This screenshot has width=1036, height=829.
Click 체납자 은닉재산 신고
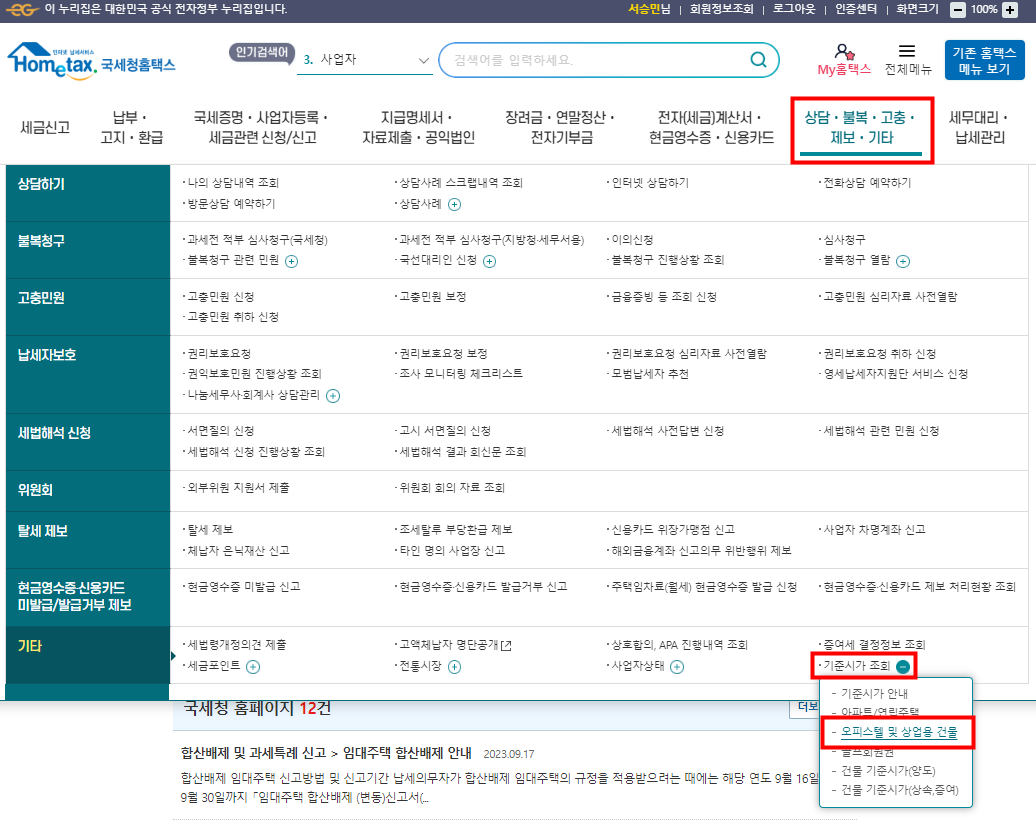coord(239,550)
